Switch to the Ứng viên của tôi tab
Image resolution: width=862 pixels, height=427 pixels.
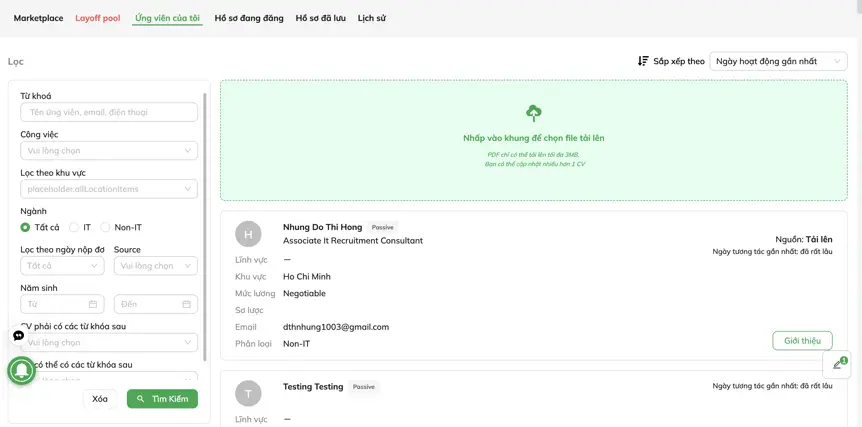click(x=168, y=18)
